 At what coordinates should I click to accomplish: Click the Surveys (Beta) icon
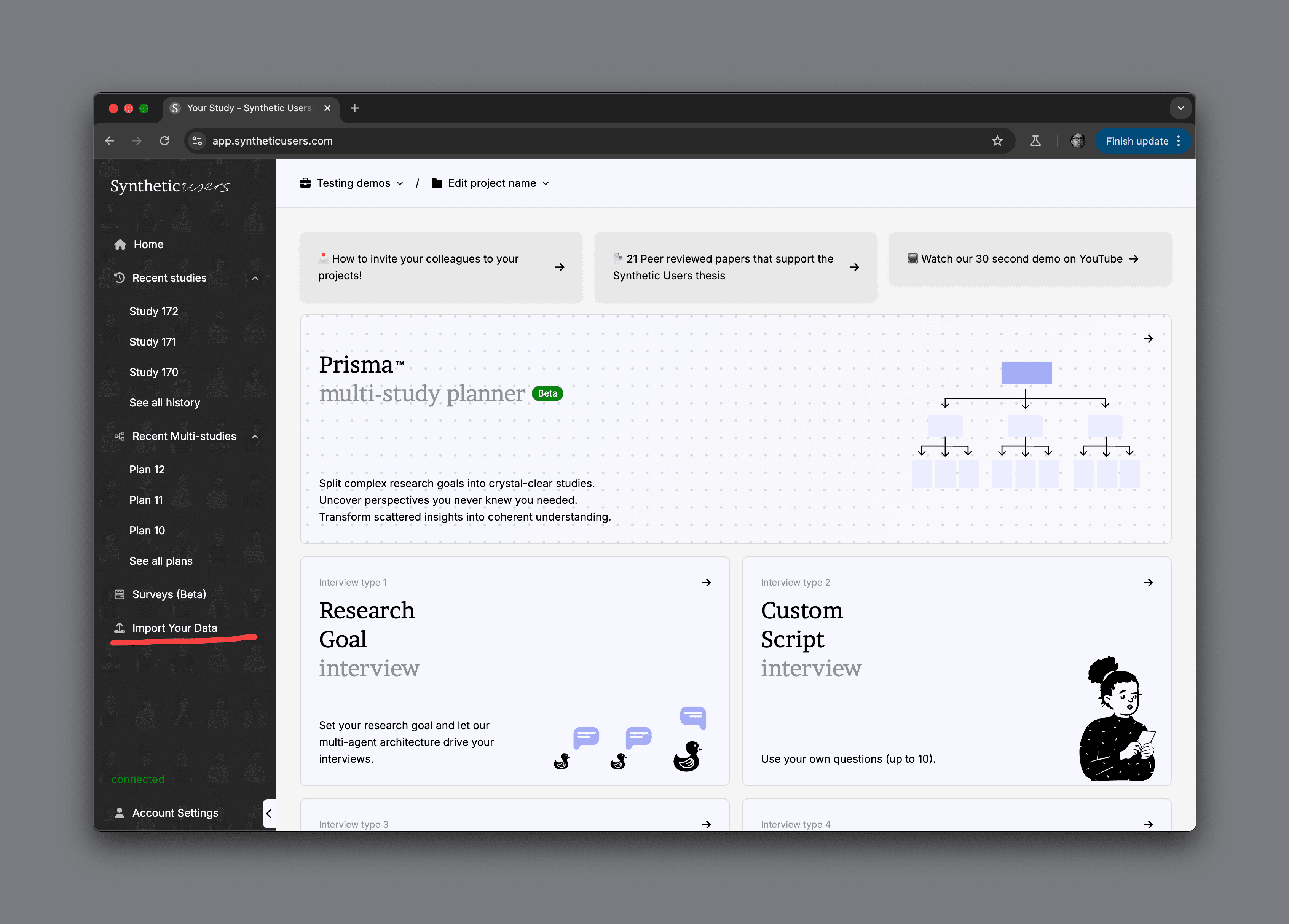coord(120,594)
